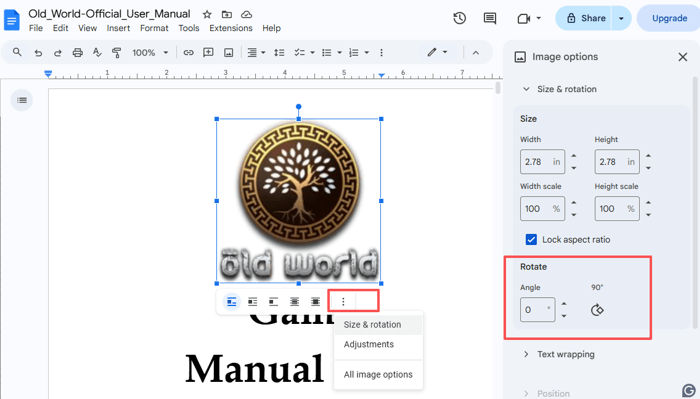Open the View menu
The height and width of the screenshot is (399, 700).
[88, 28]
